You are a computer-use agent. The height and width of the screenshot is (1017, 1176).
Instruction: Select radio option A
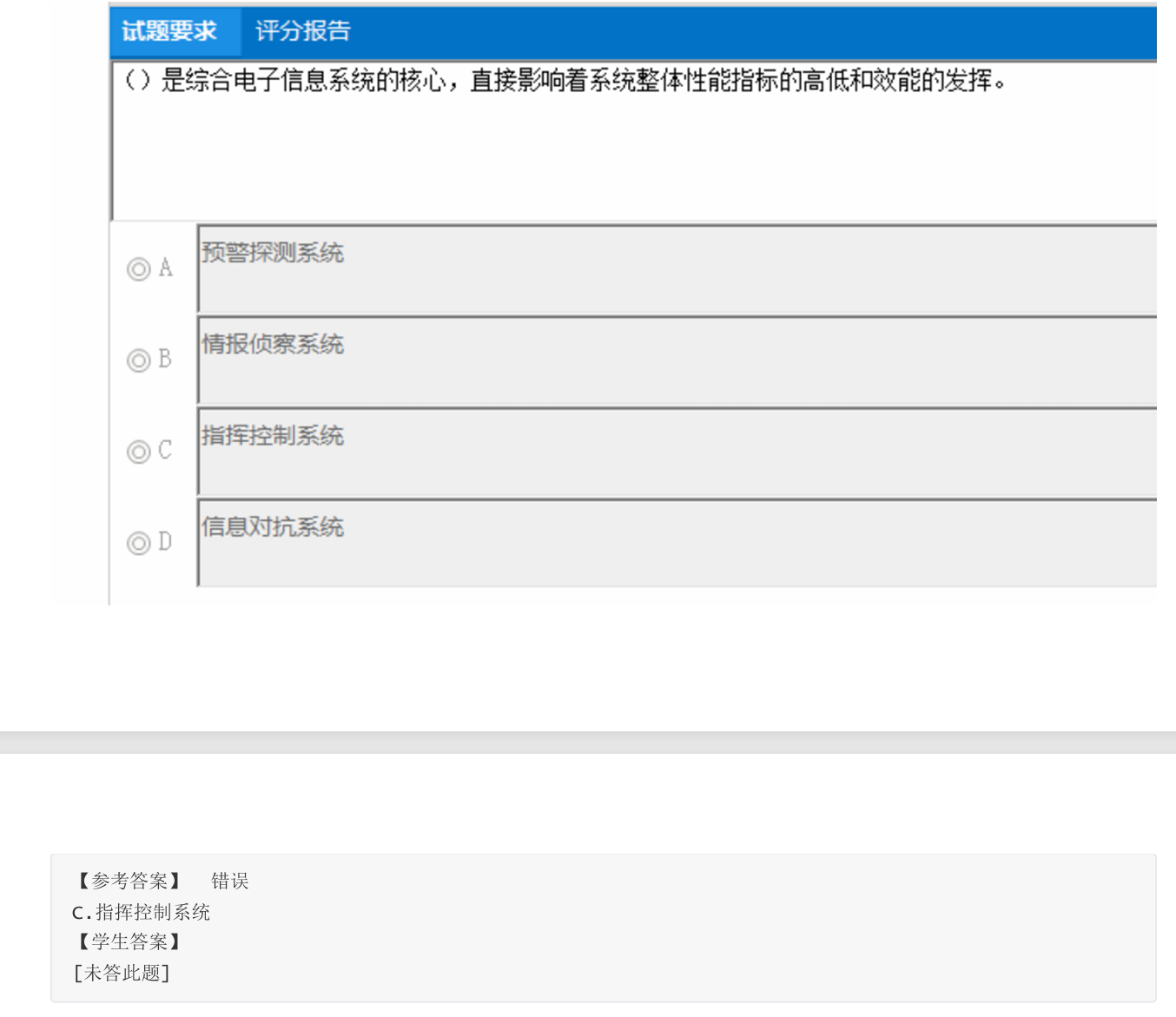(139, 269)
